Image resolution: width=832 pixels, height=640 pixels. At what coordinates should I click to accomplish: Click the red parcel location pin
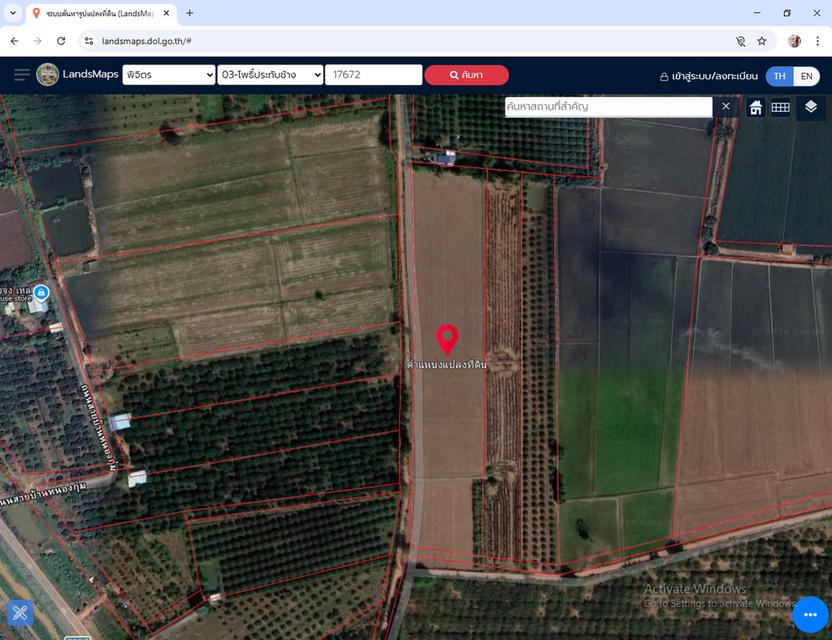click(x=447, y=339)
